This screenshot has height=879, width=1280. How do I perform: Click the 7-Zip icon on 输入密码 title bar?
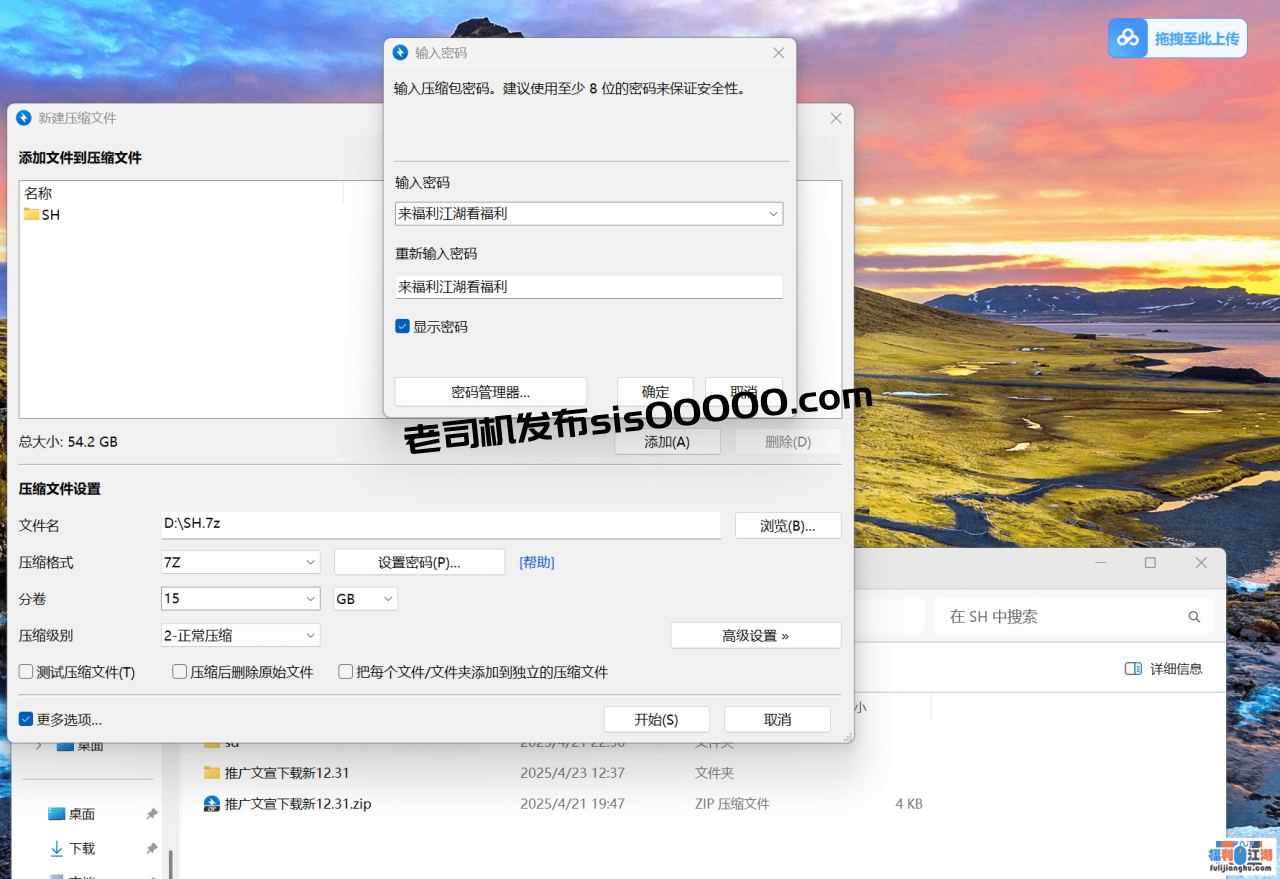tap(401, 52)
